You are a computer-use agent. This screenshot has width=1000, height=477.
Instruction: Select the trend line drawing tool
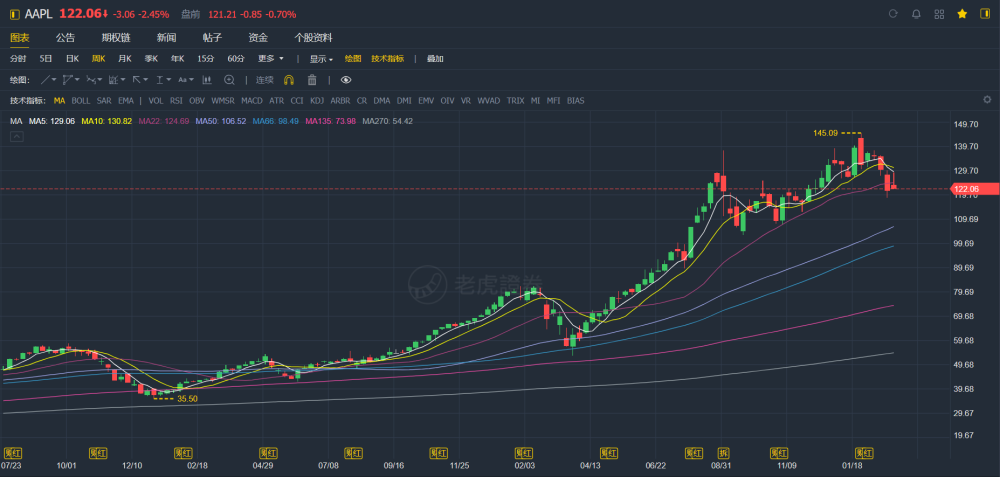45,80
